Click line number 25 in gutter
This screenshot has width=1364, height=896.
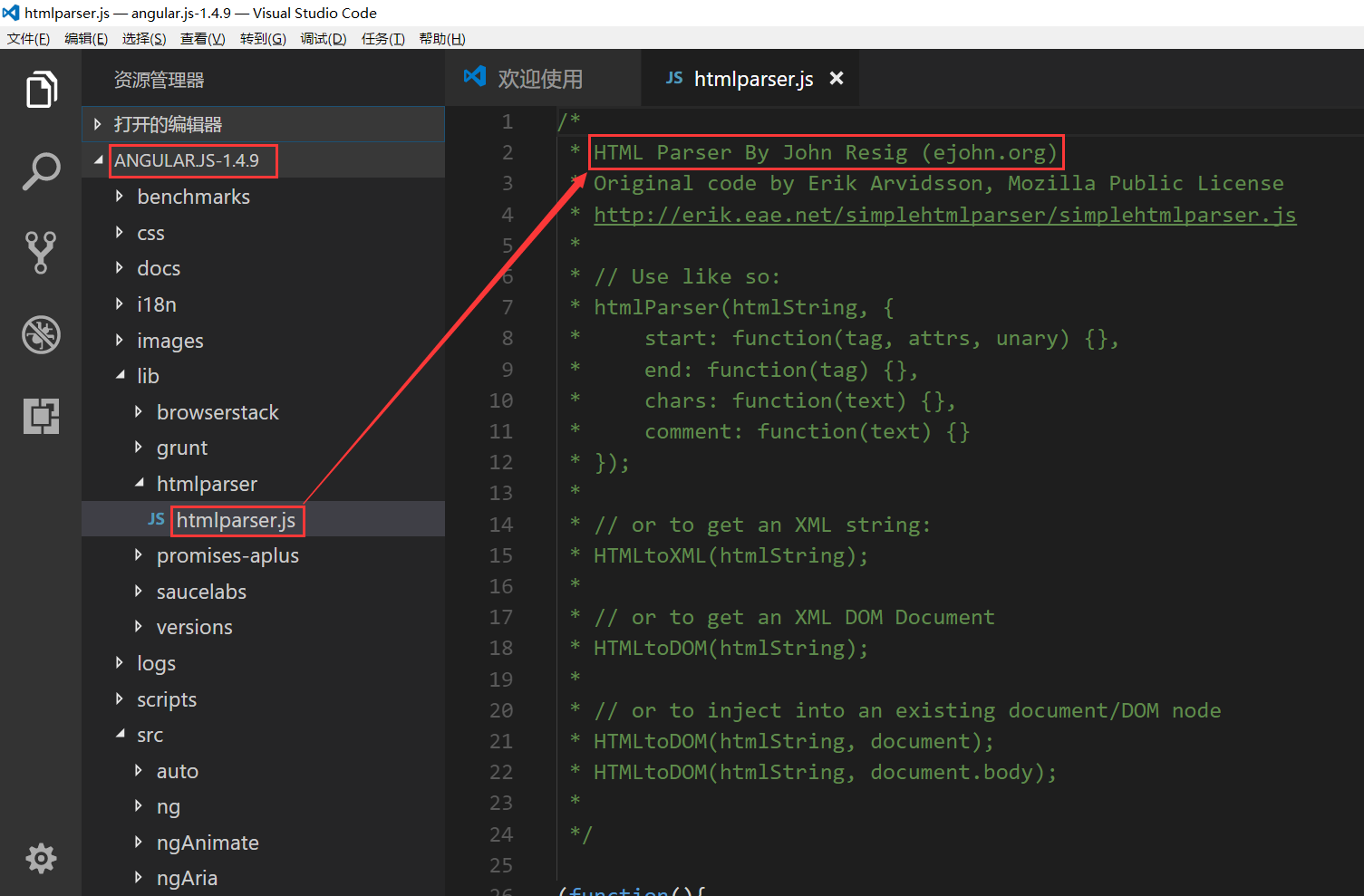pos(501,865)
